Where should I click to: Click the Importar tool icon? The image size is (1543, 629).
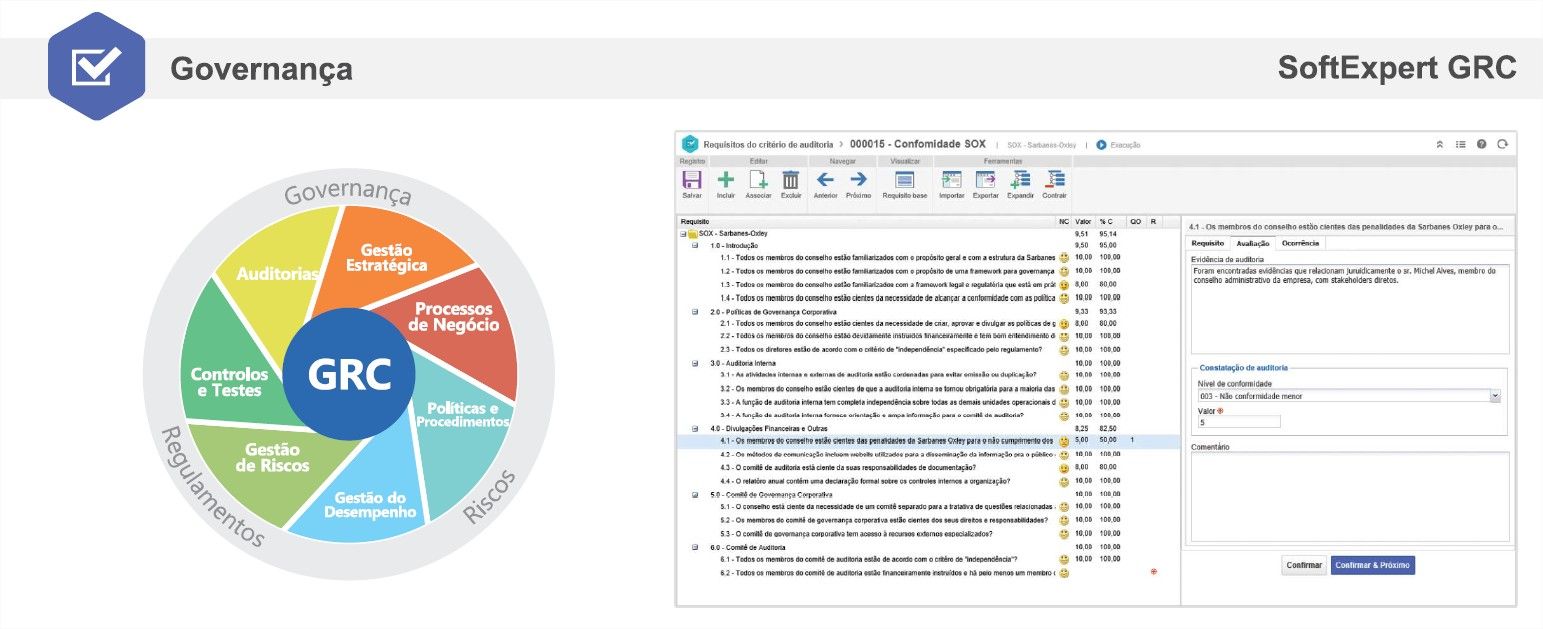[951, 180]
